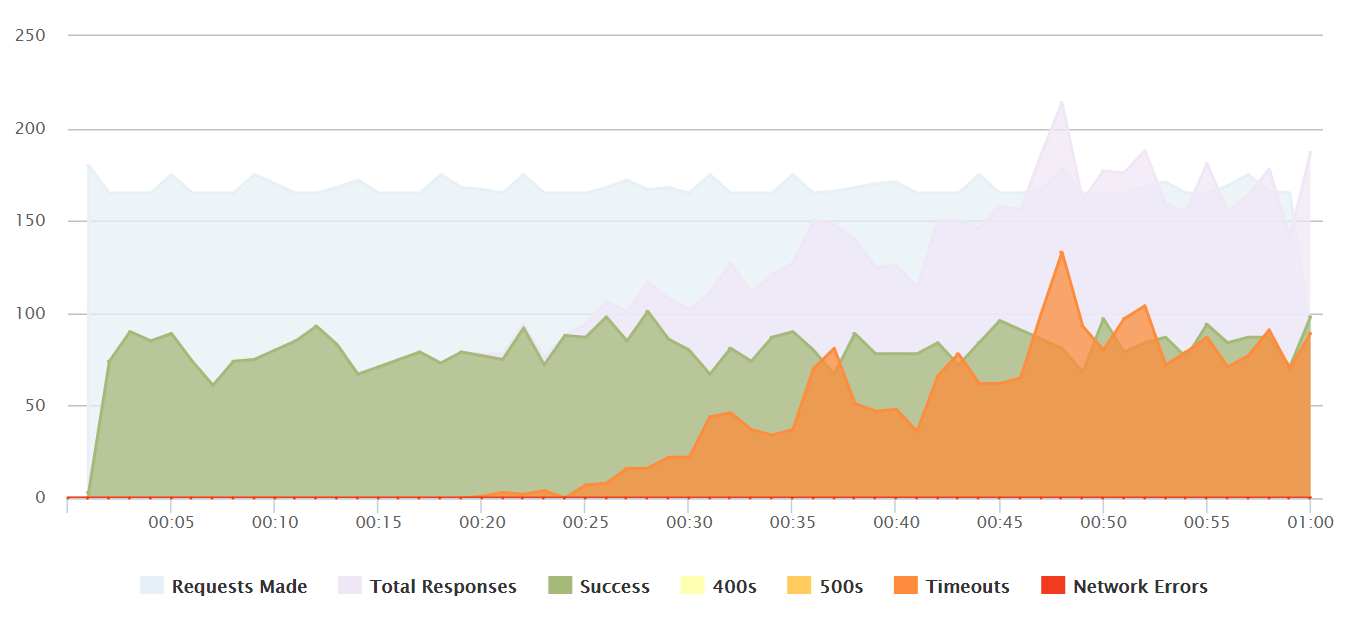Hide the Timeouts series via legend text

tap(967, 587)
